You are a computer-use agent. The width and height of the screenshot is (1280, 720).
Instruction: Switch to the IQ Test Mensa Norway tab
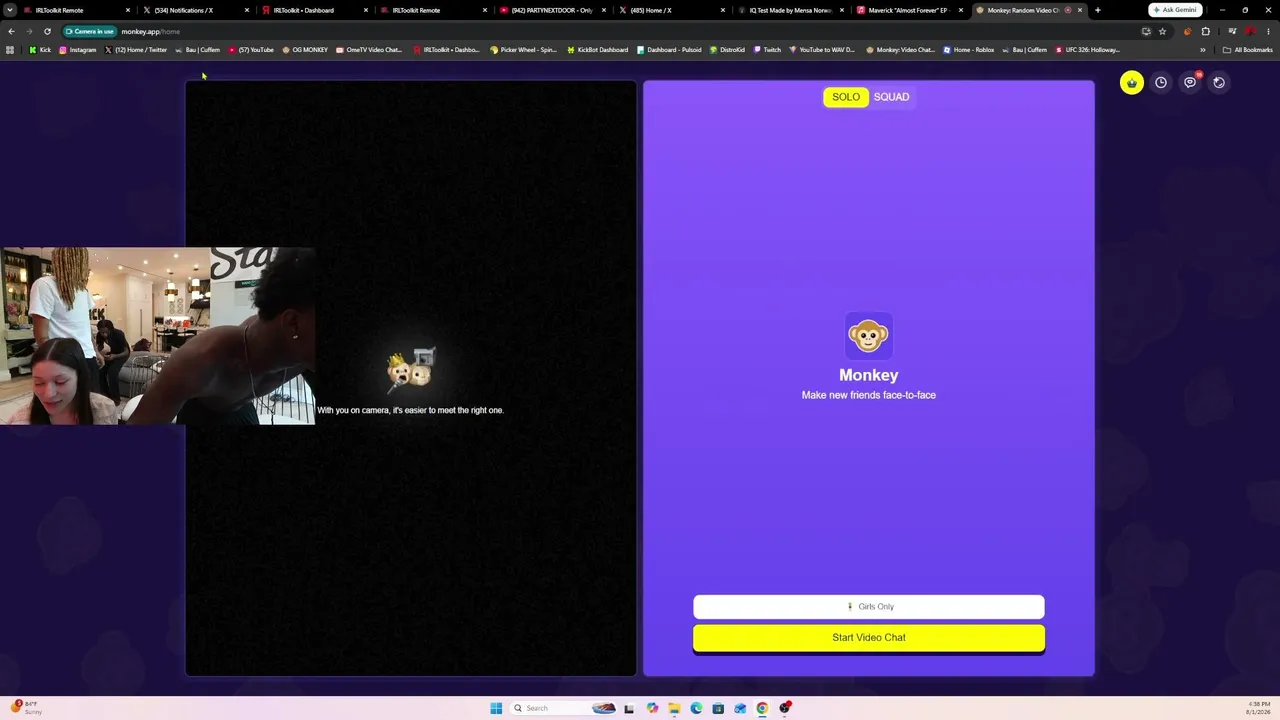790,10
